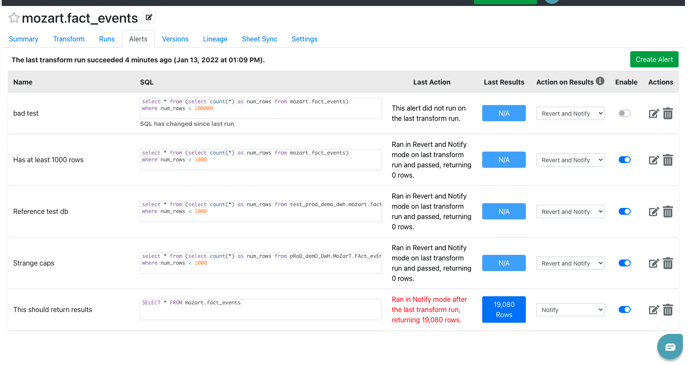Open the Action on Results info tooltip
The width and height of the screenshot is (688, 365).
click(x=600, y=81)
